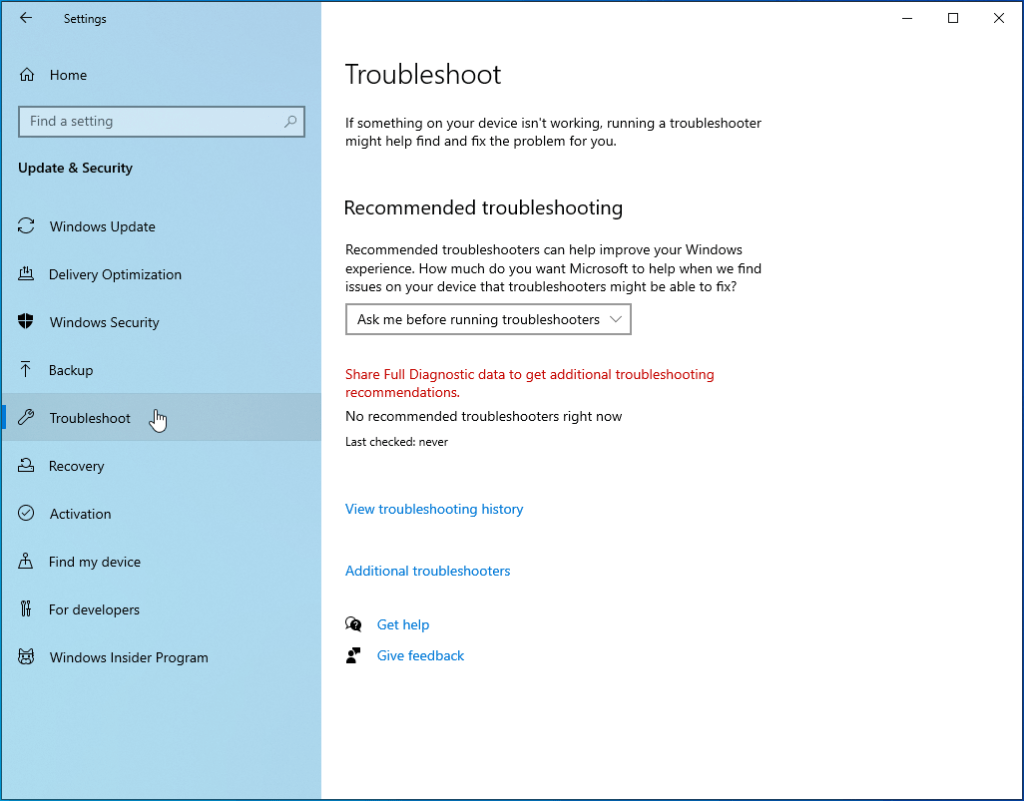
Task: Click the Give feedback icon
Action: click(x=354, y=655)
